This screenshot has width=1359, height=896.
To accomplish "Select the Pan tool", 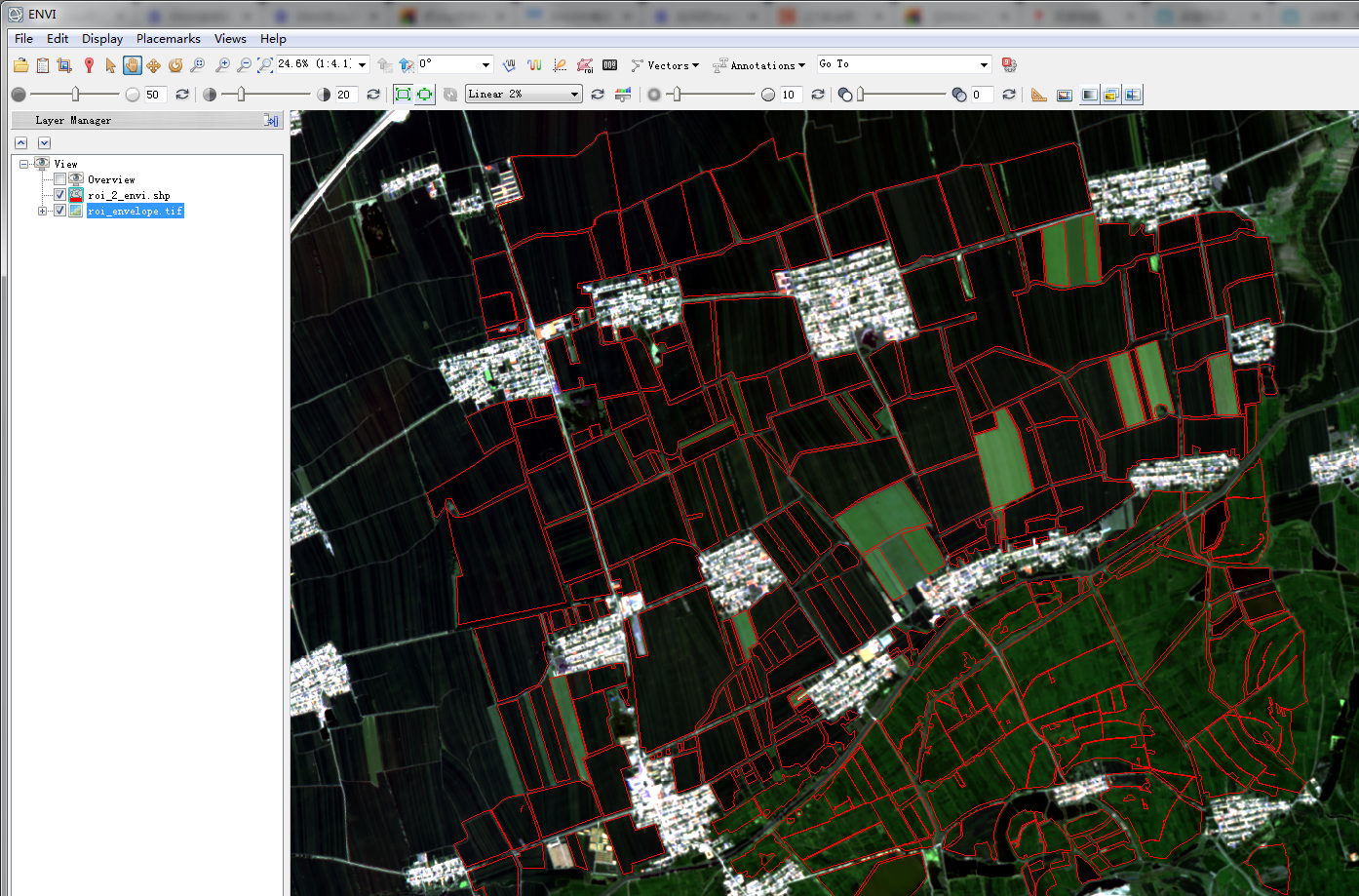I will coord(131,64).
